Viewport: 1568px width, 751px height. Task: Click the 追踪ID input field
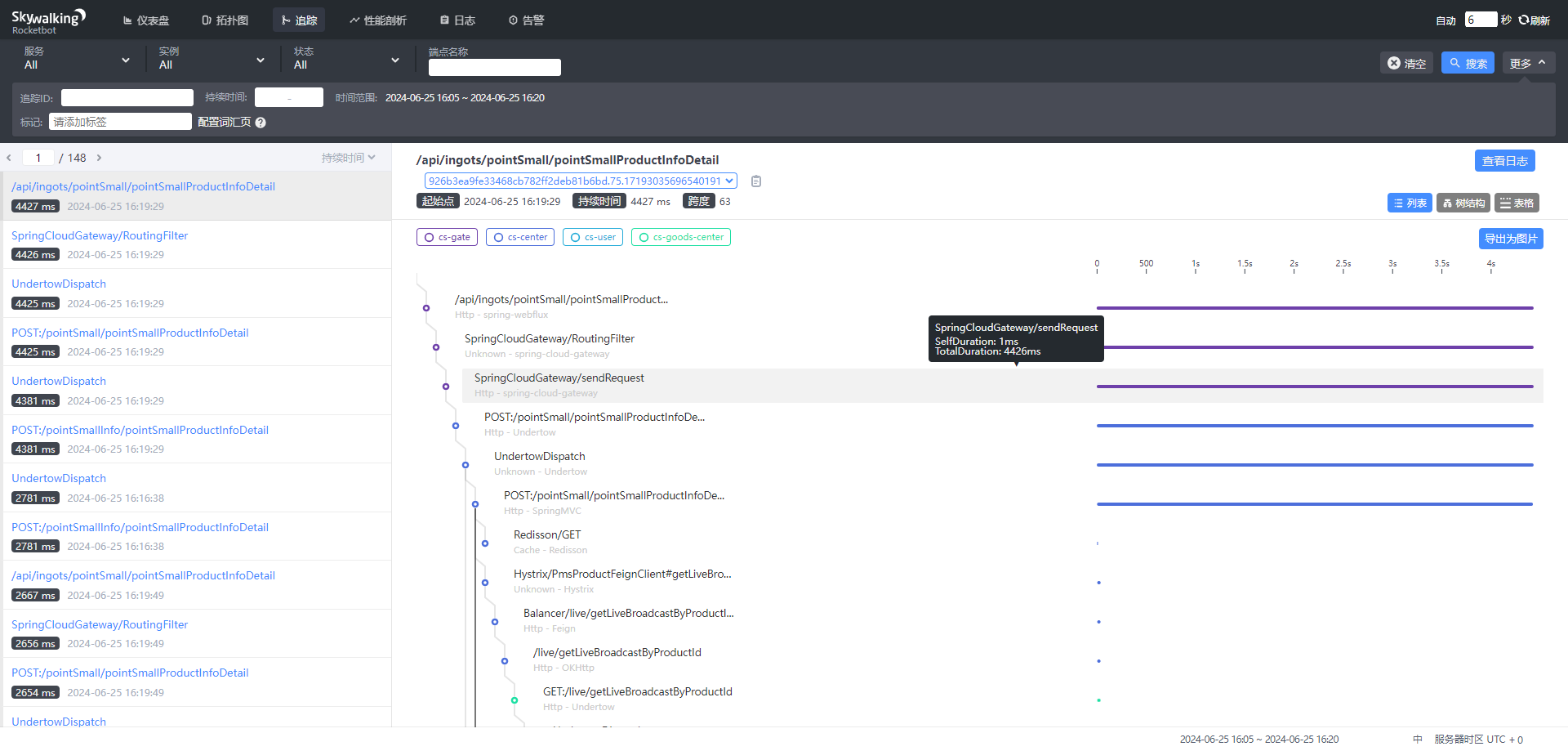click(x=127, y=98)
